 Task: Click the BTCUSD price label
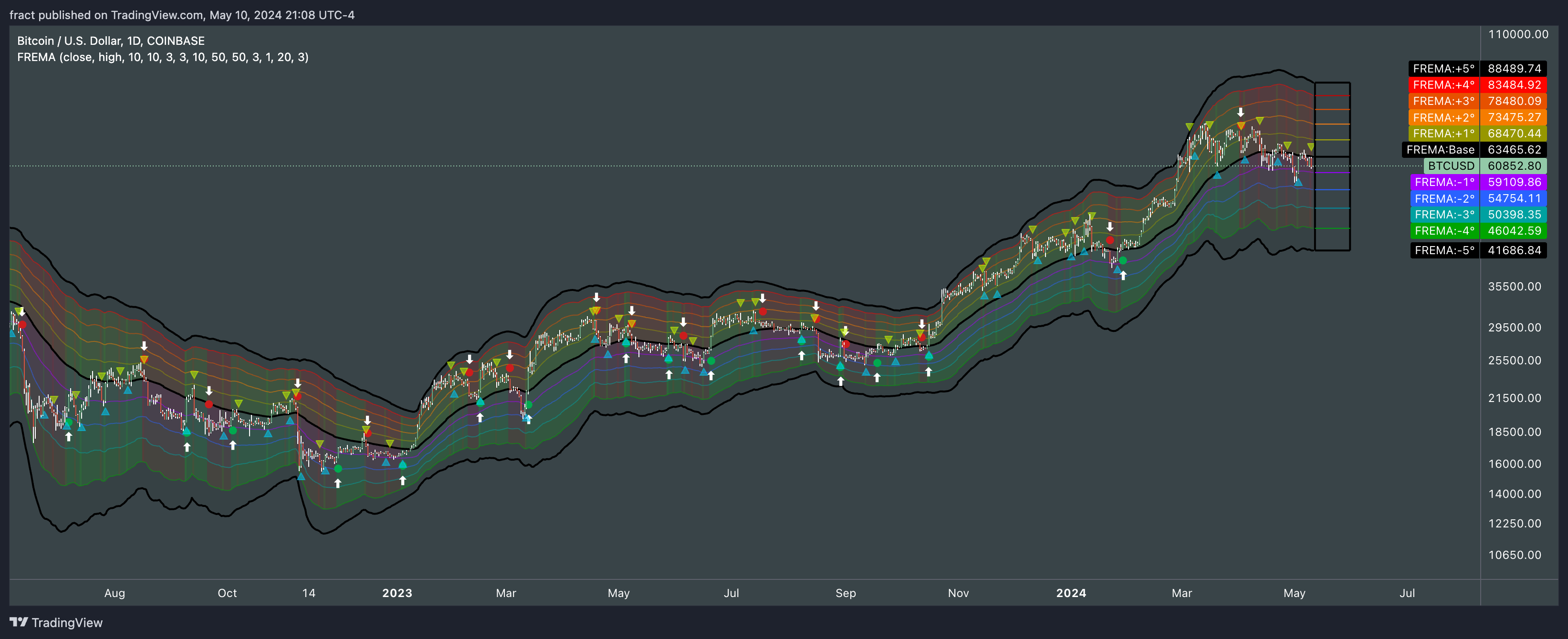tap(1452, 165)
